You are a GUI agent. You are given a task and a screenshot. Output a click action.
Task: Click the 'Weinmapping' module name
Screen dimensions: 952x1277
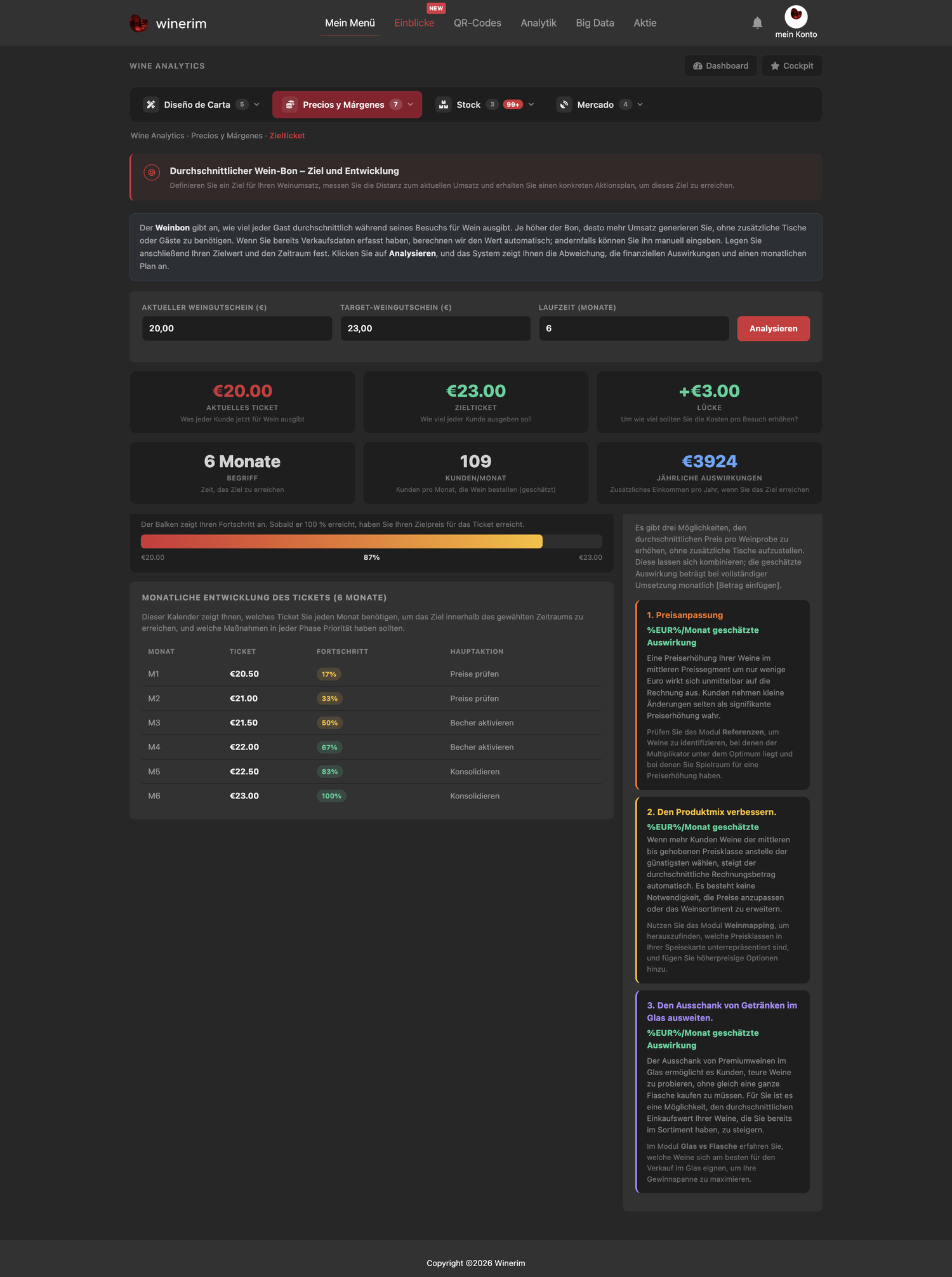click(749, 925)
